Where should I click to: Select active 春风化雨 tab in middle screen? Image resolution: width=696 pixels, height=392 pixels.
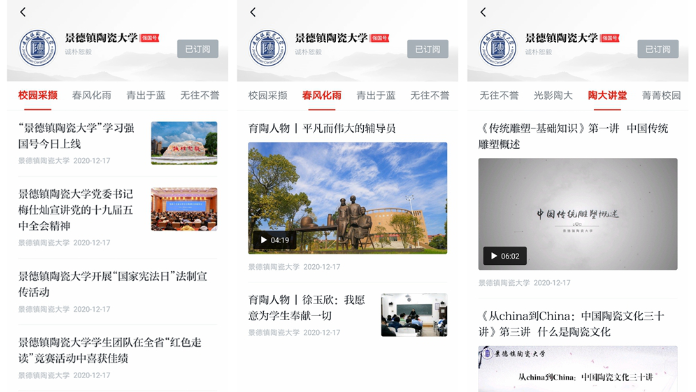322,95
